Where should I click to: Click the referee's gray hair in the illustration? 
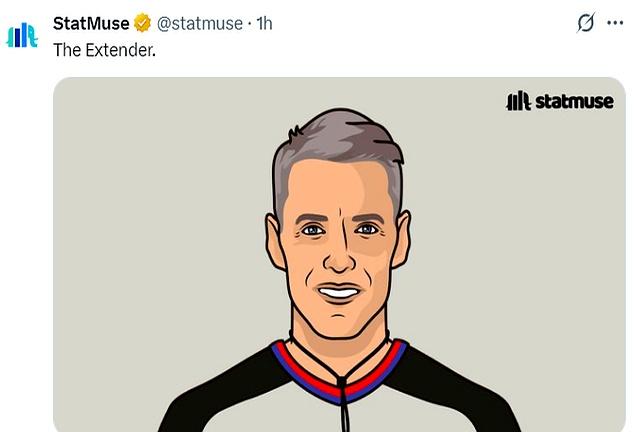click(338, 141)
